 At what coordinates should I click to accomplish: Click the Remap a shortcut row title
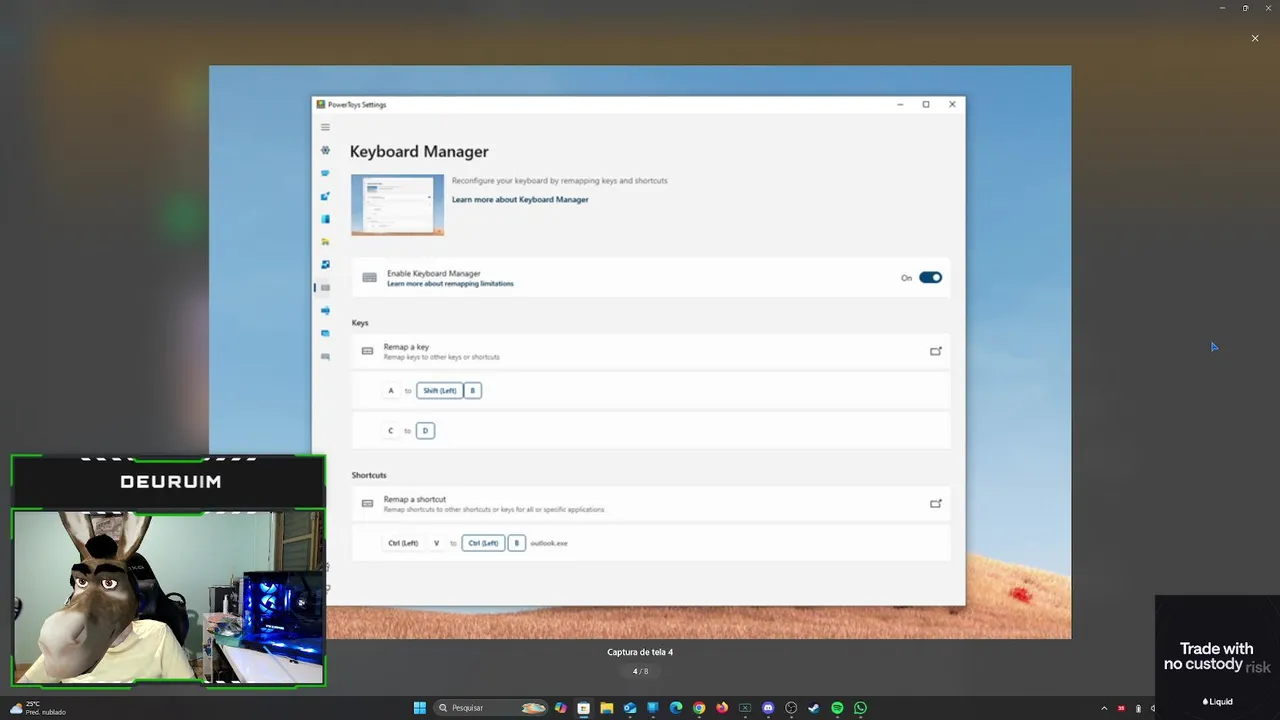pyautogui.click(x=415, y=499)
